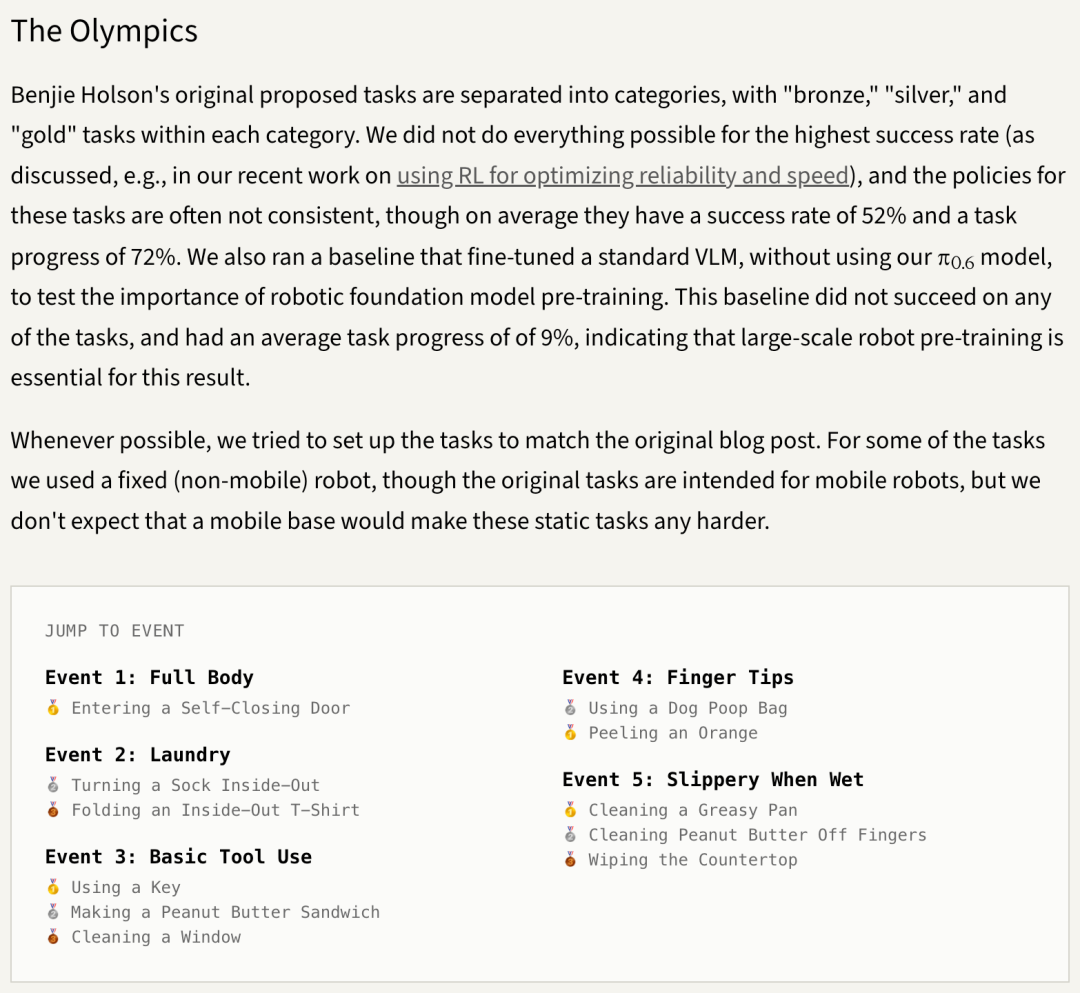Jump to Making a Peanut Butter Sandwich
The height and width of the screenshot is (993, 1080).
point(225,912)
